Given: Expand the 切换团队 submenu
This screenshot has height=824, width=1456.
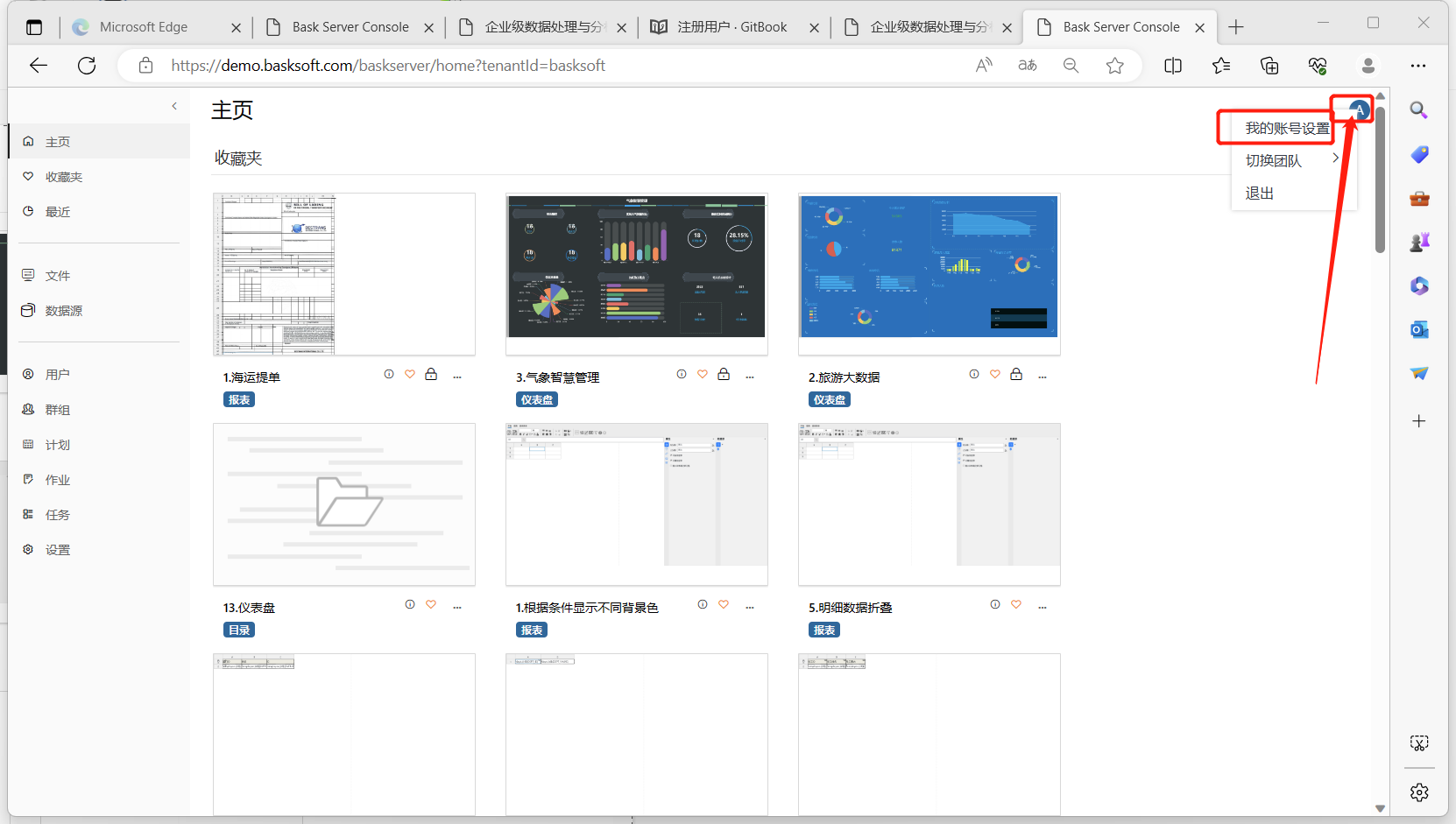Looking at the screenshot, I should pyautogui.click(x=1294, y=160).
